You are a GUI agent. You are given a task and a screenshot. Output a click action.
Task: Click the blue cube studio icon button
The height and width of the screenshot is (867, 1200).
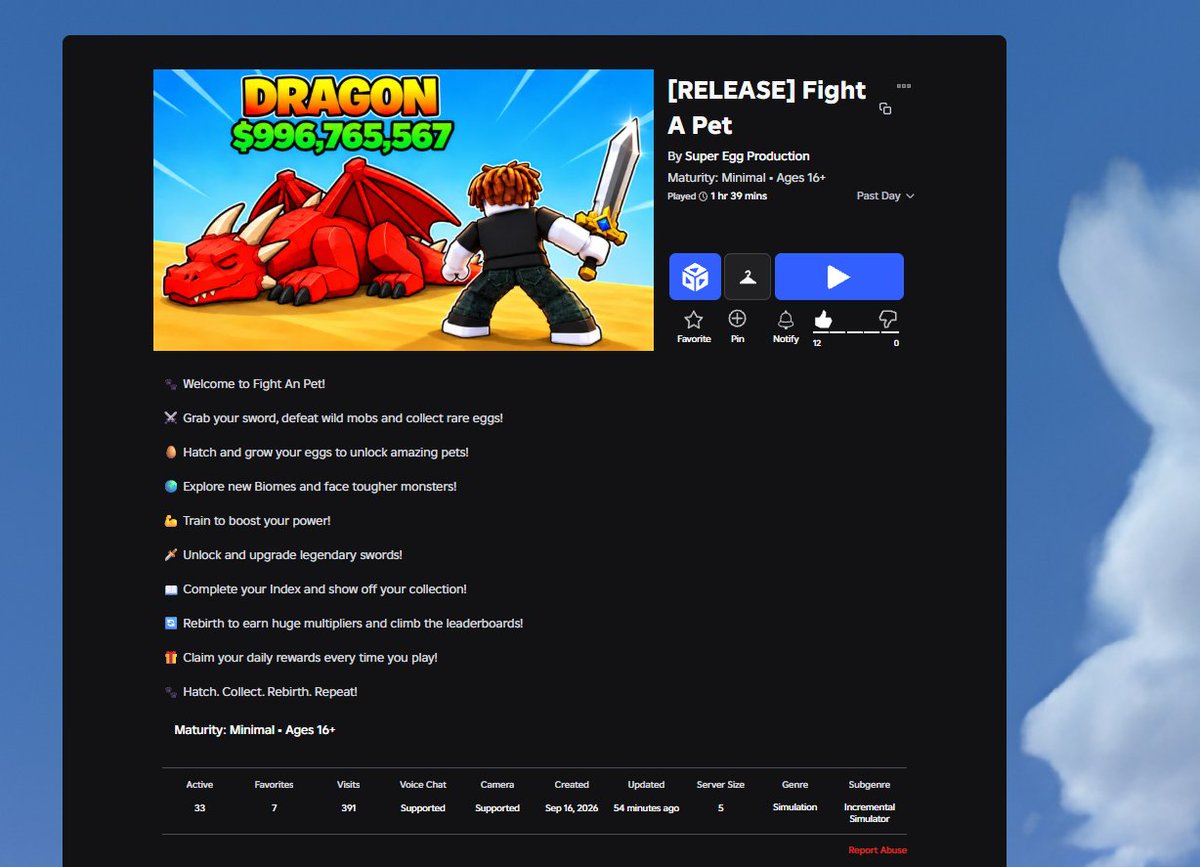click(x=695, y=277)
